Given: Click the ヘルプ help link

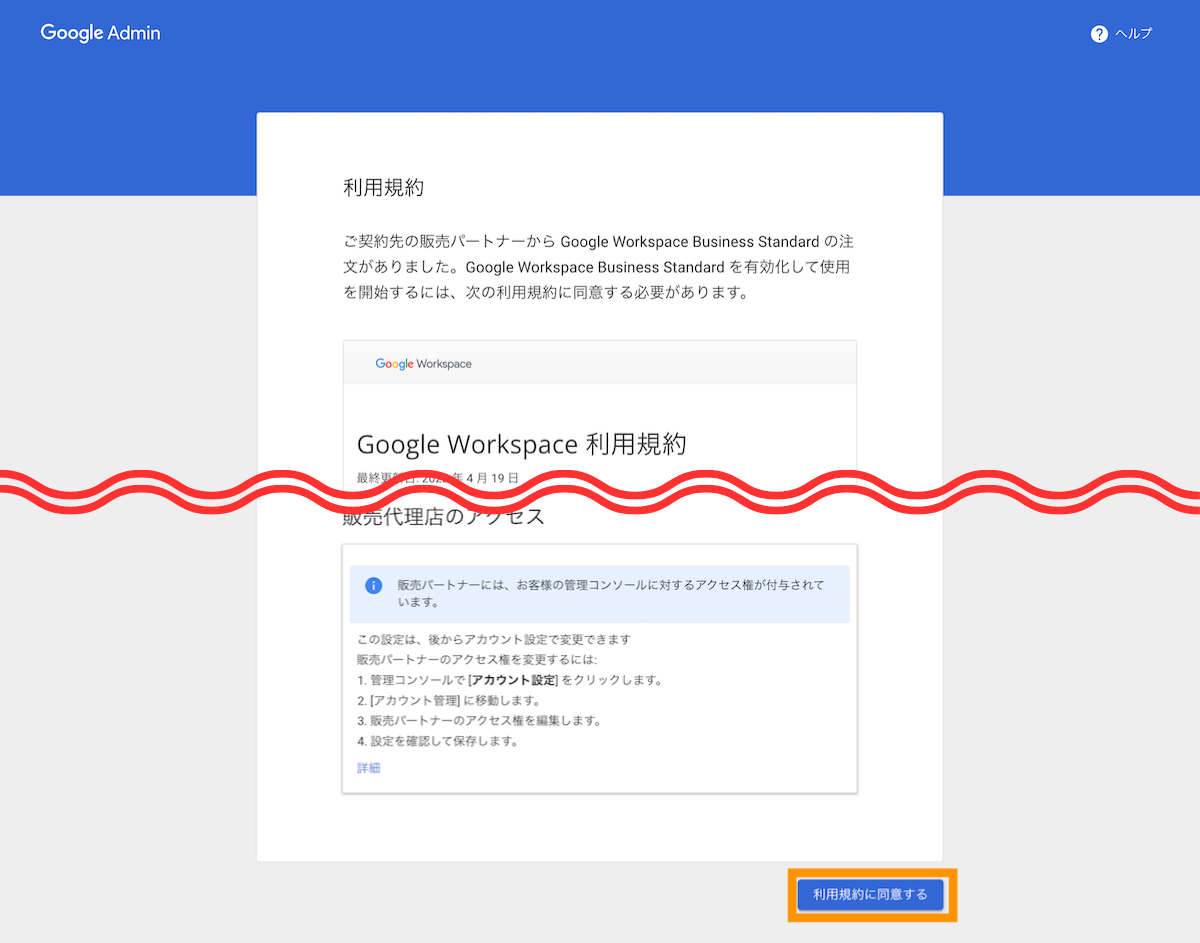Looking at the screenshot, I should point(1133,34).
